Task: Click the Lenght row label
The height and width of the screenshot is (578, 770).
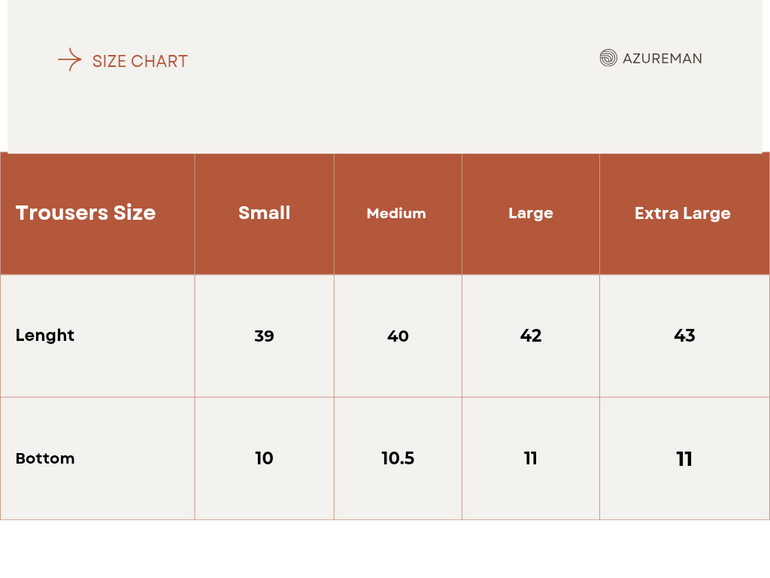Action: click(45, 335)
